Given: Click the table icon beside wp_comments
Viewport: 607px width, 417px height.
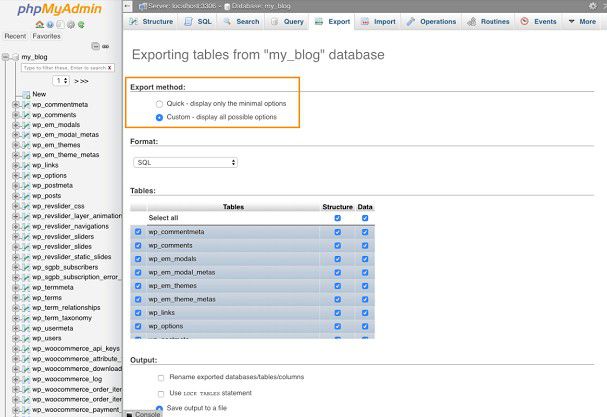Looking at the screenshot, I should (x=26, y=115).
